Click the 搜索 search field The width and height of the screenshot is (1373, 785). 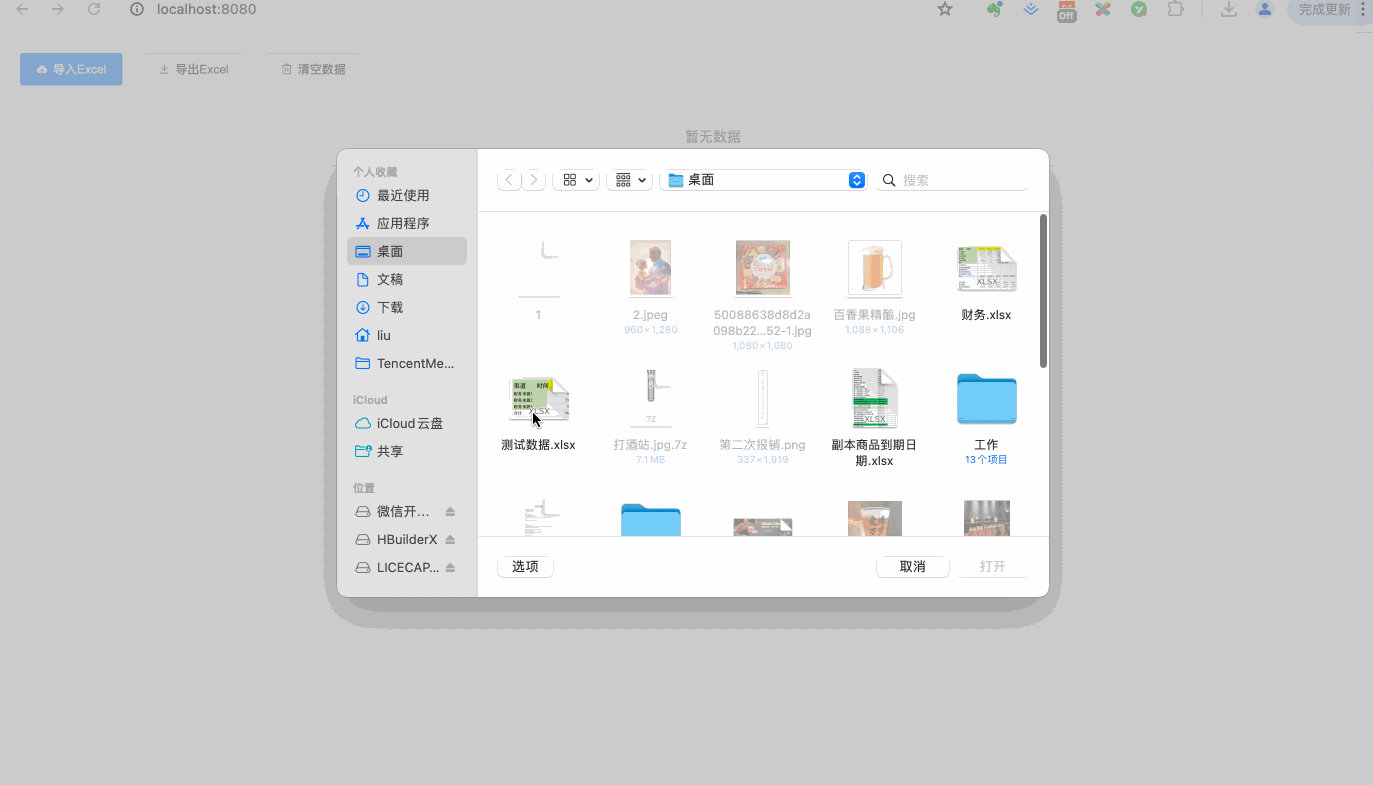[x=952, y=180]
